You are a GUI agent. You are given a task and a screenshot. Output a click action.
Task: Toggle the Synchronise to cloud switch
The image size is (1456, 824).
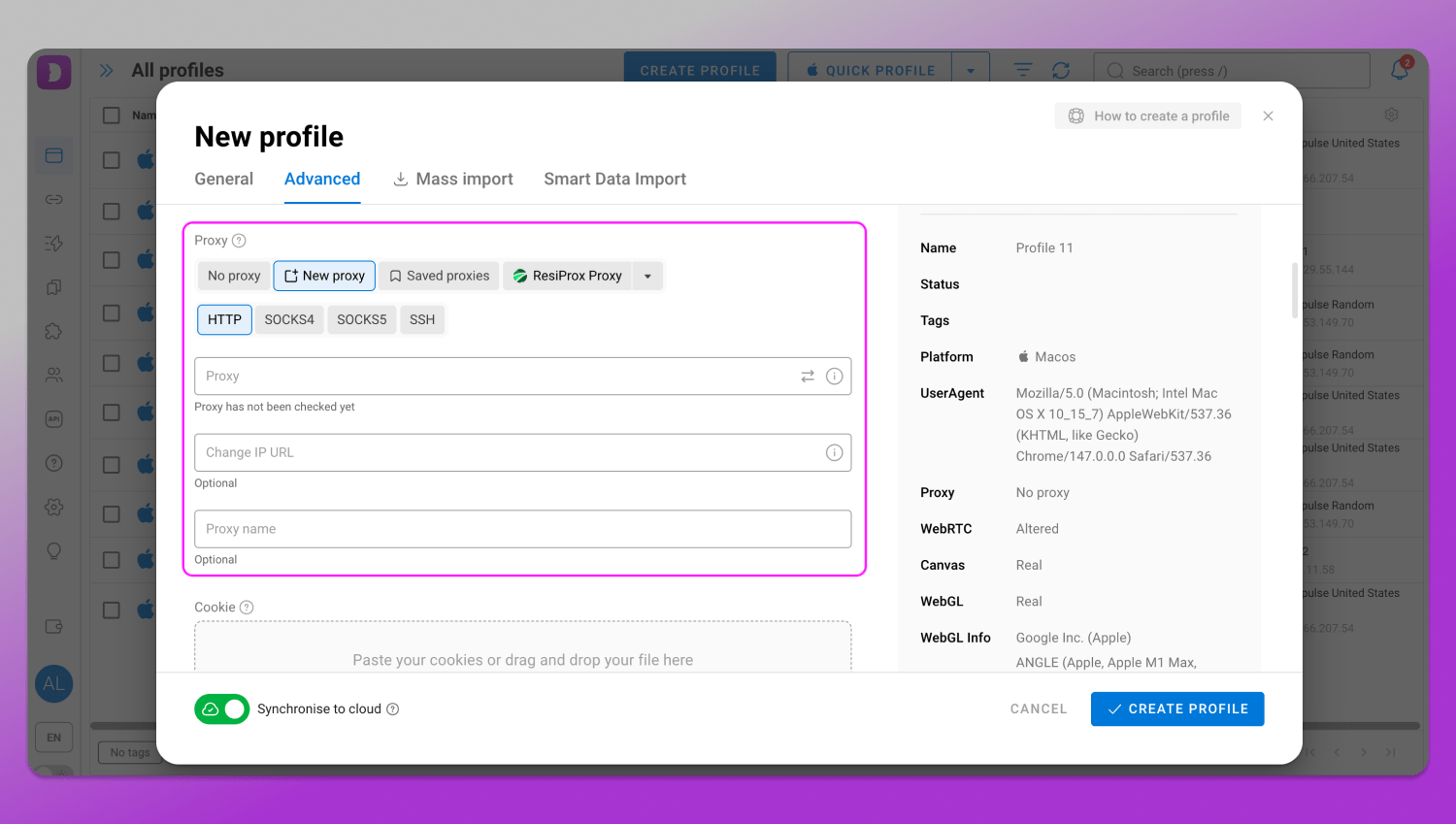pos(222,709)
